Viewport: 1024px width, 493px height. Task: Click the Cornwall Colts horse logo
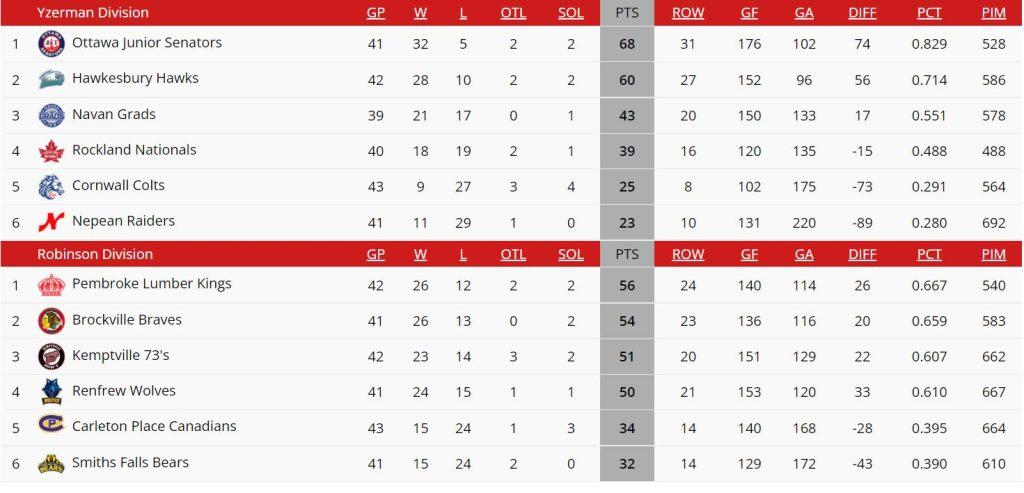point(51,186)
